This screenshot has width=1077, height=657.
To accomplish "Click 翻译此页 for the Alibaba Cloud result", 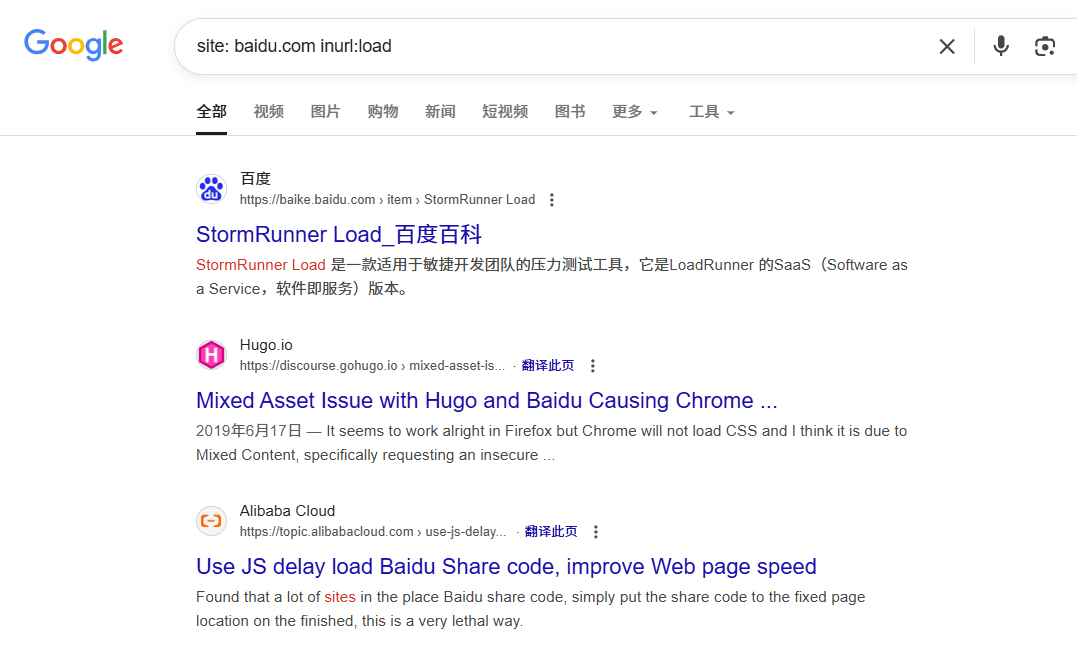I will click(551, 532).
